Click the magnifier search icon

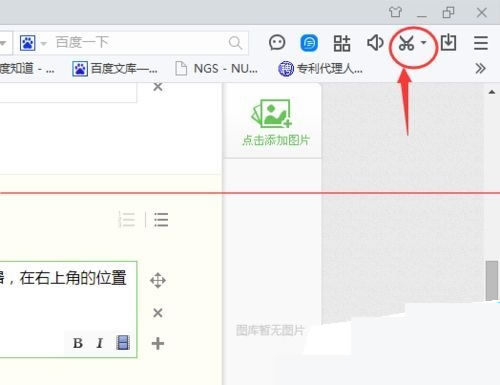[x=235, y=43]
